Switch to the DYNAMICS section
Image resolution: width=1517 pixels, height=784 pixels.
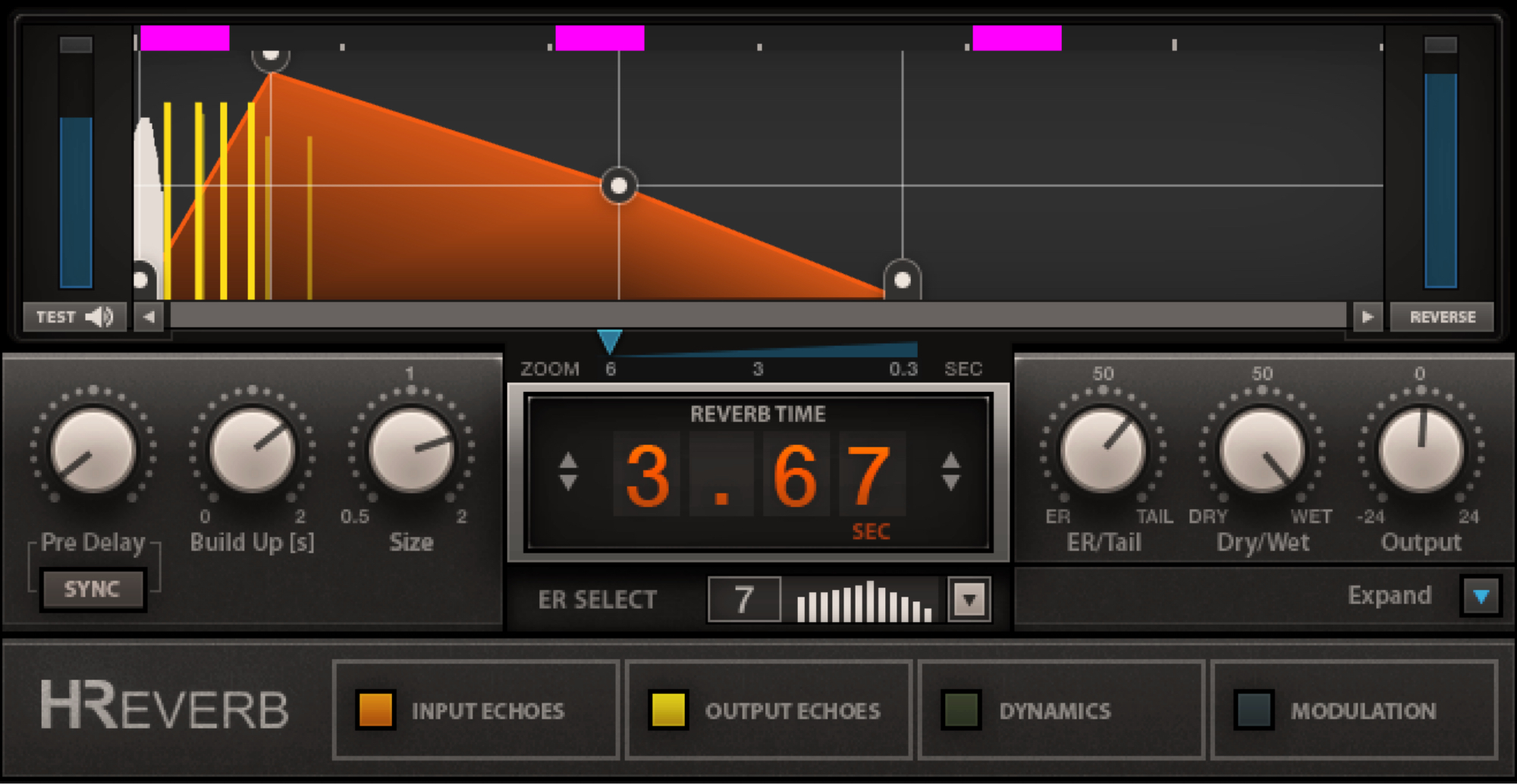pyautogui.click(x=1060, y=710)
